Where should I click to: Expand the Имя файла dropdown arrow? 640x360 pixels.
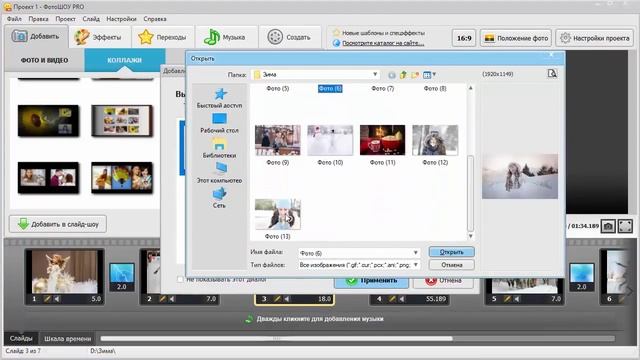click(416, 253)
